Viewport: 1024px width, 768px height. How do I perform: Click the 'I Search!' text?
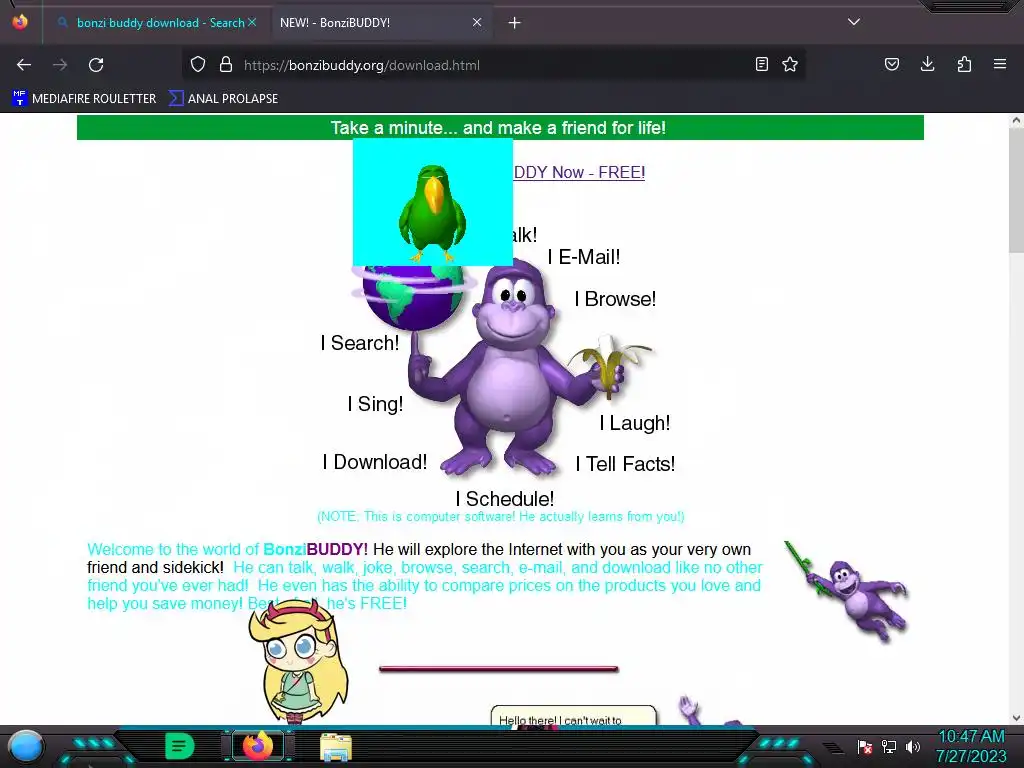pyautogui.click(x=360, y=342)
